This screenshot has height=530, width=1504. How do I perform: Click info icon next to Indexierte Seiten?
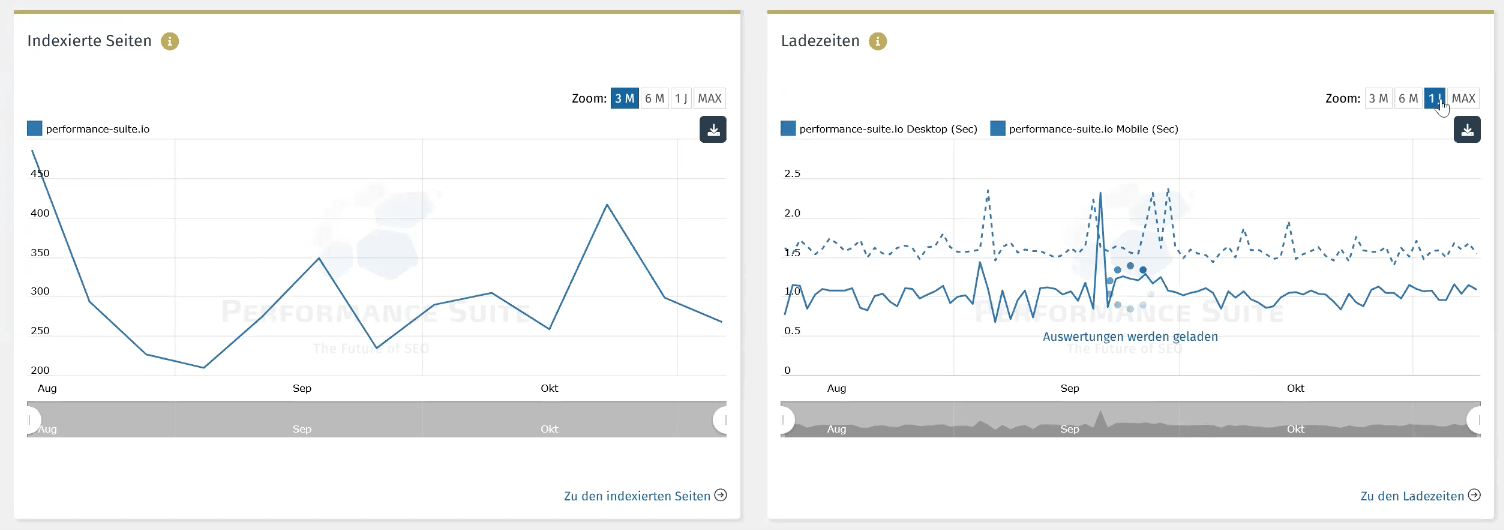coord(170,41)
